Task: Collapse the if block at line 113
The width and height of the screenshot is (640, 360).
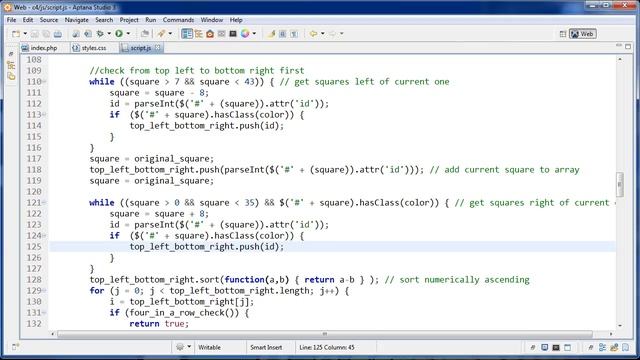Action: pos(44,115)
